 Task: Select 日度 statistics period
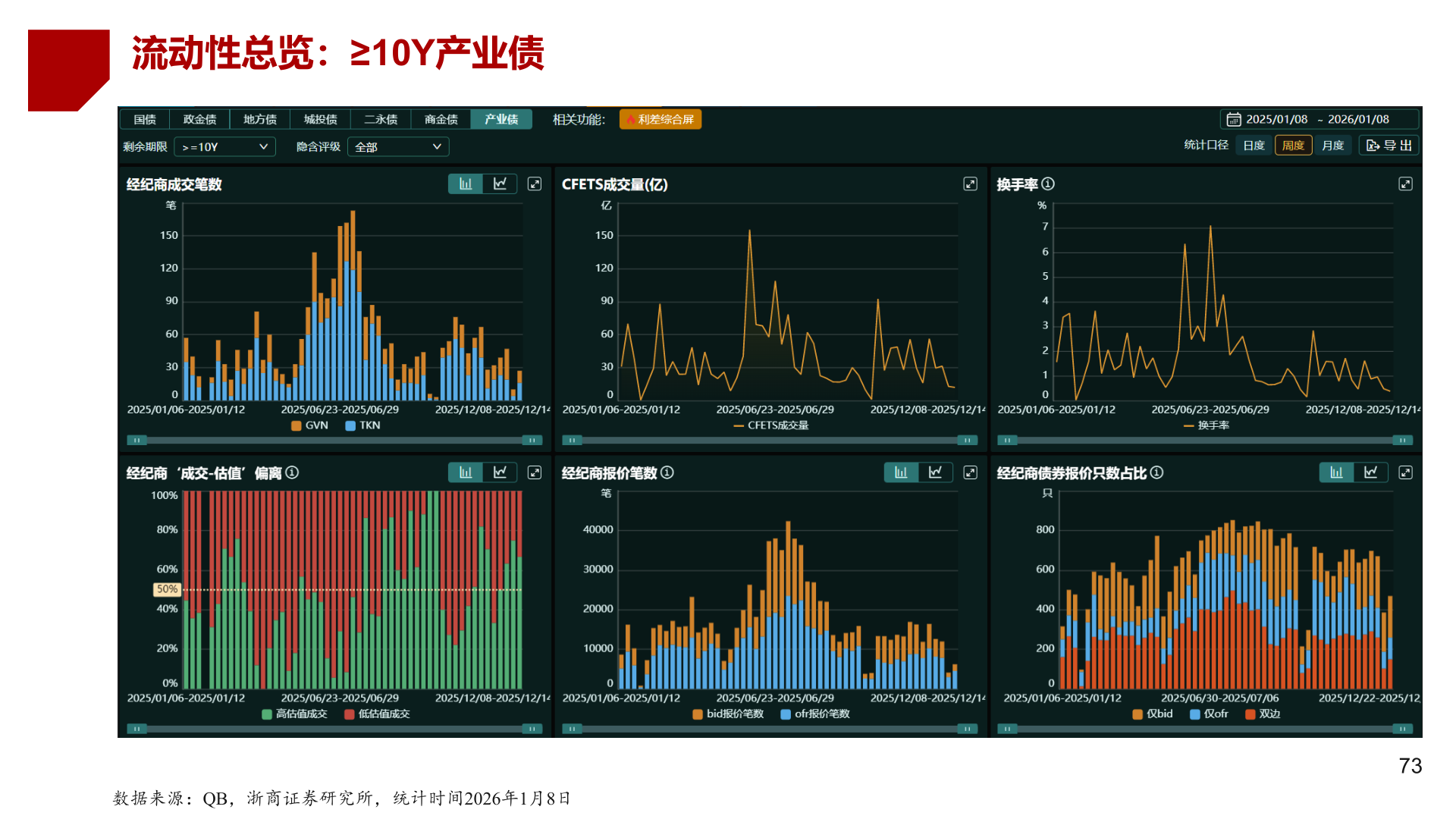[1254, 145]
